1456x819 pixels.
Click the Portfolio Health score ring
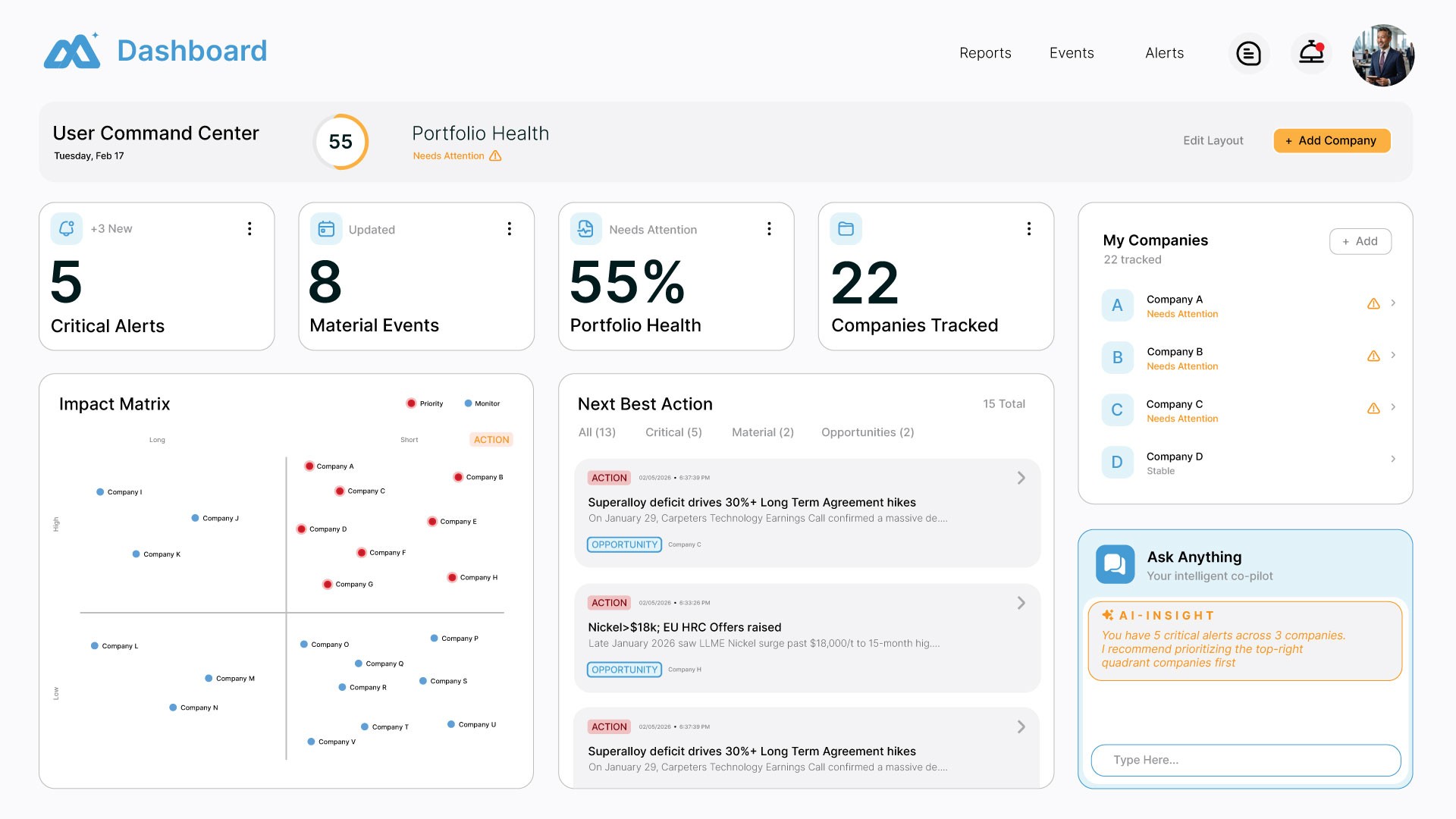coord(340,141)
